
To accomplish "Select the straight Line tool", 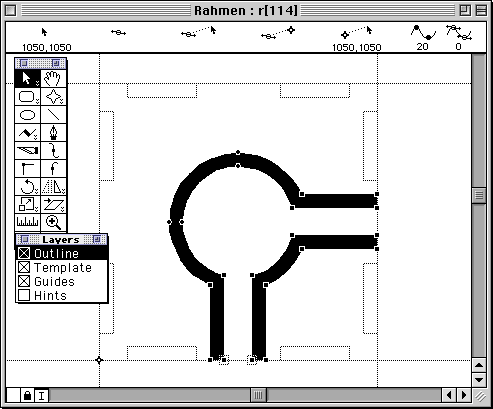I will [x=53, y=115].
